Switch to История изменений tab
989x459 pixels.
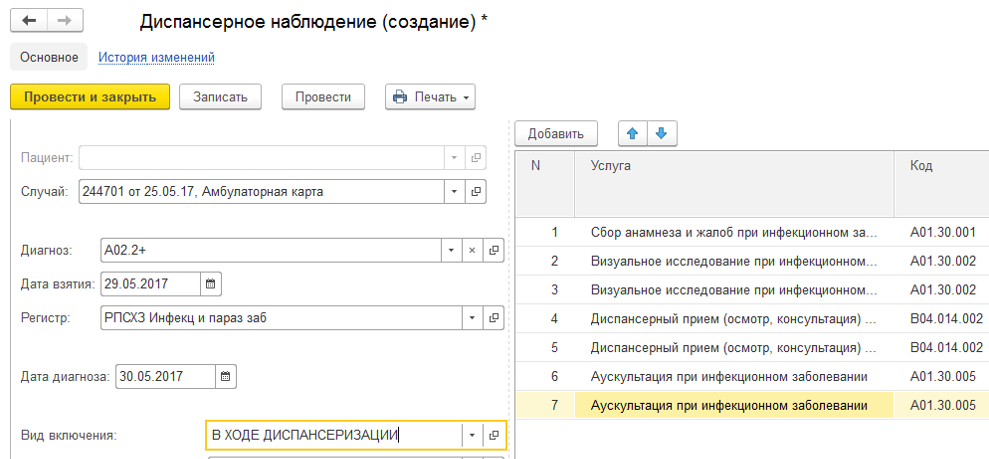coord(156,58)
